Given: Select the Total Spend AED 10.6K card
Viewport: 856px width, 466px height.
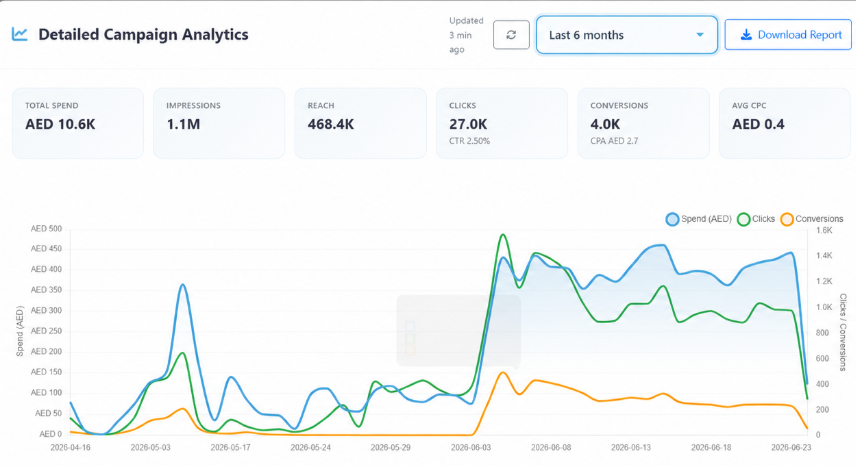Looking at the screenshot, I should point(78,123).
